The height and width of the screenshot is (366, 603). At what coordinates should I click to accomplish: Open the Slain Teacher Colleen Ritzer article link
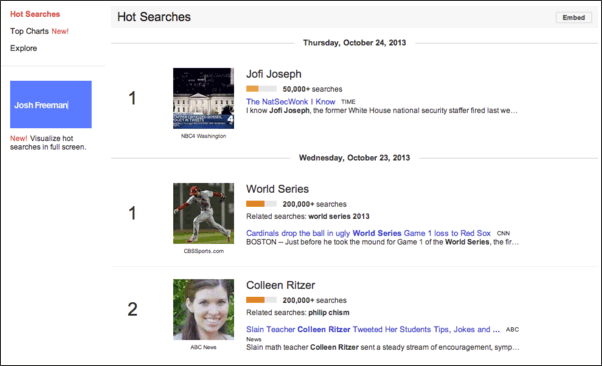[373, 329]
